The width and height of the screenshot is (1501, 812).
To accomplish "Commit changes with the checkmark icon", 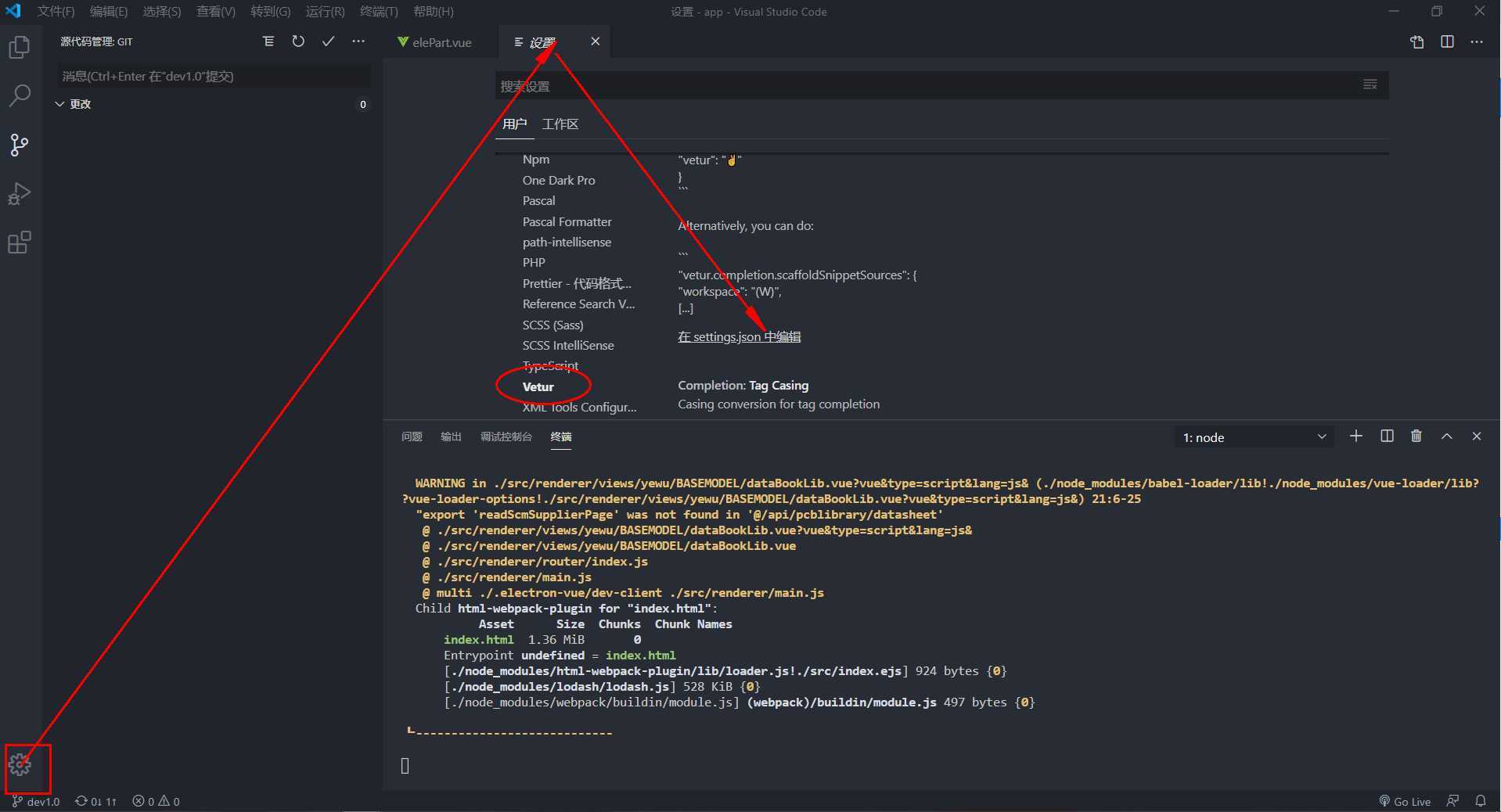I will pos(329,41).
